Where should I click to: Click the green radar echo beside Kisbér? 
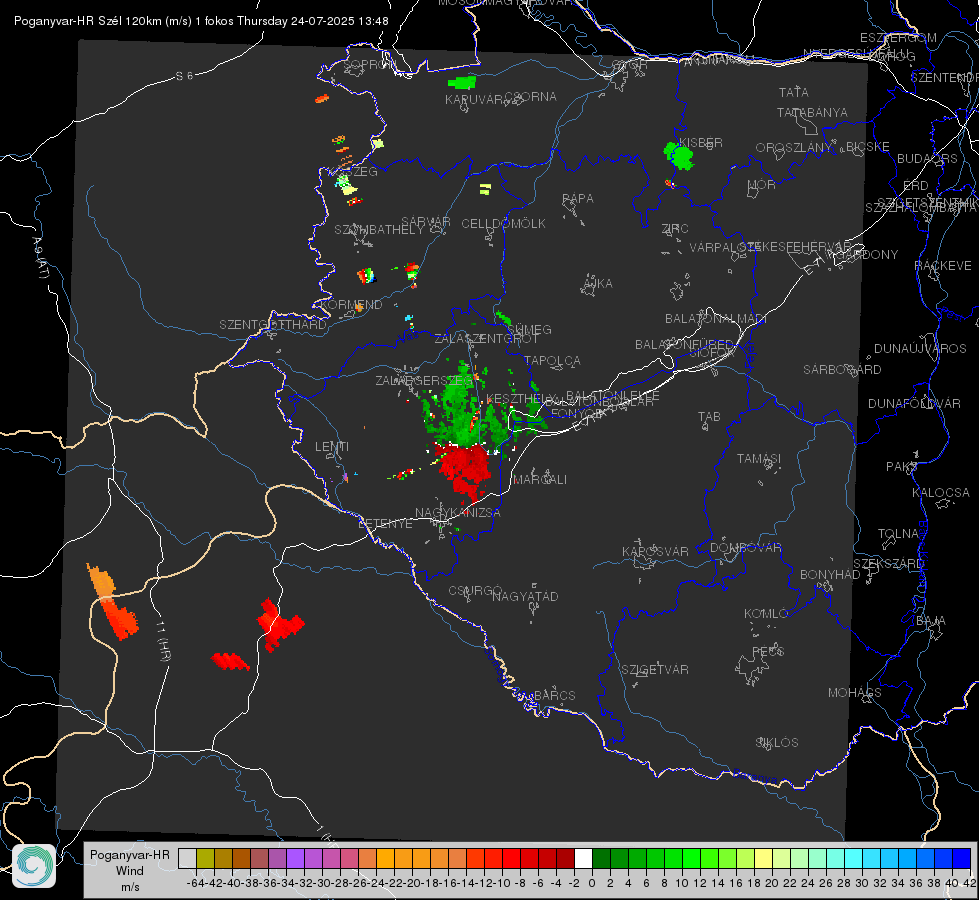(x=679, y=156)
